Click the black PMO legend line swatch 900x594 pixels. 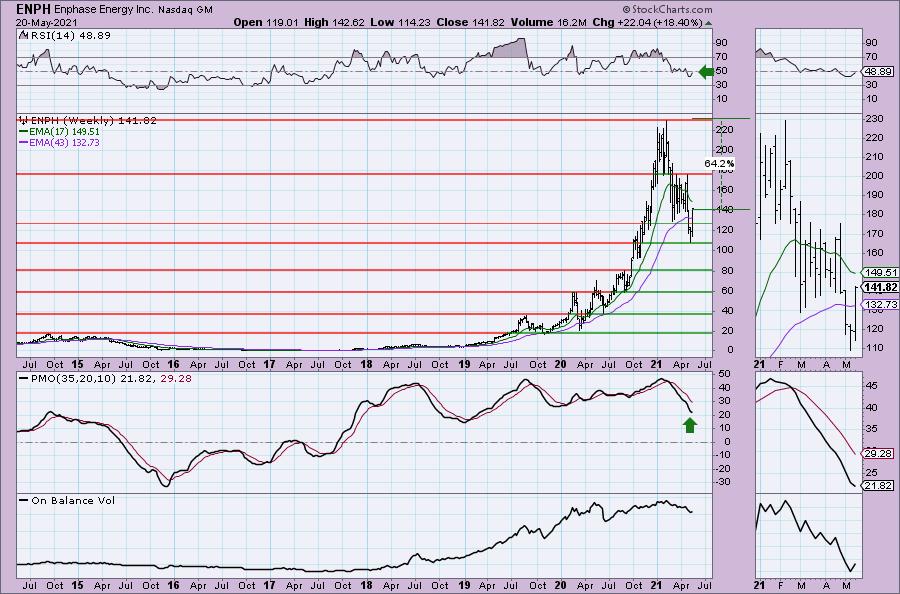point(24,379)
